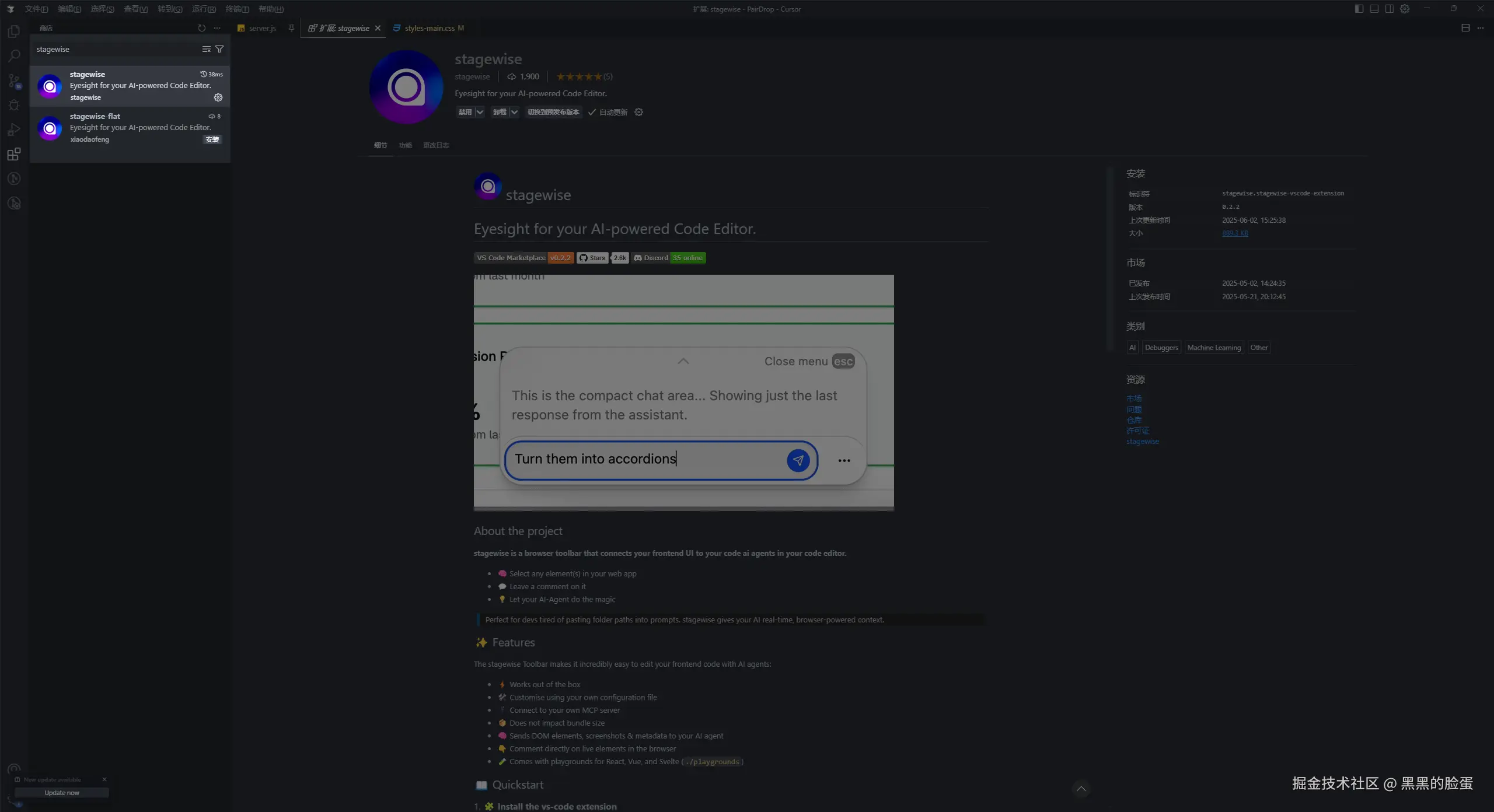Clear extension search results icon
The image size is (1494, 812).
(206, 49)
